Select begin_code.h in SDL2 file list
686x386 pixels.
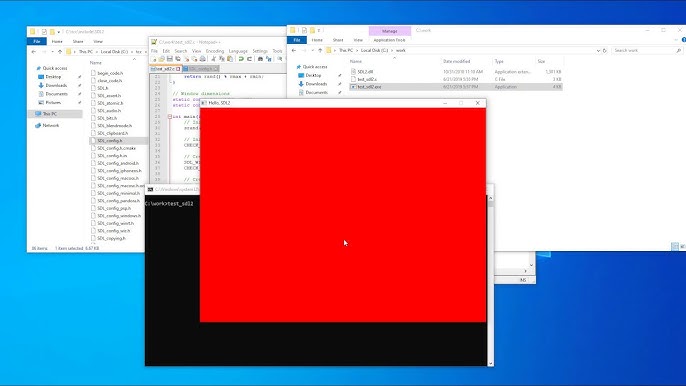(x=110, y=73)
